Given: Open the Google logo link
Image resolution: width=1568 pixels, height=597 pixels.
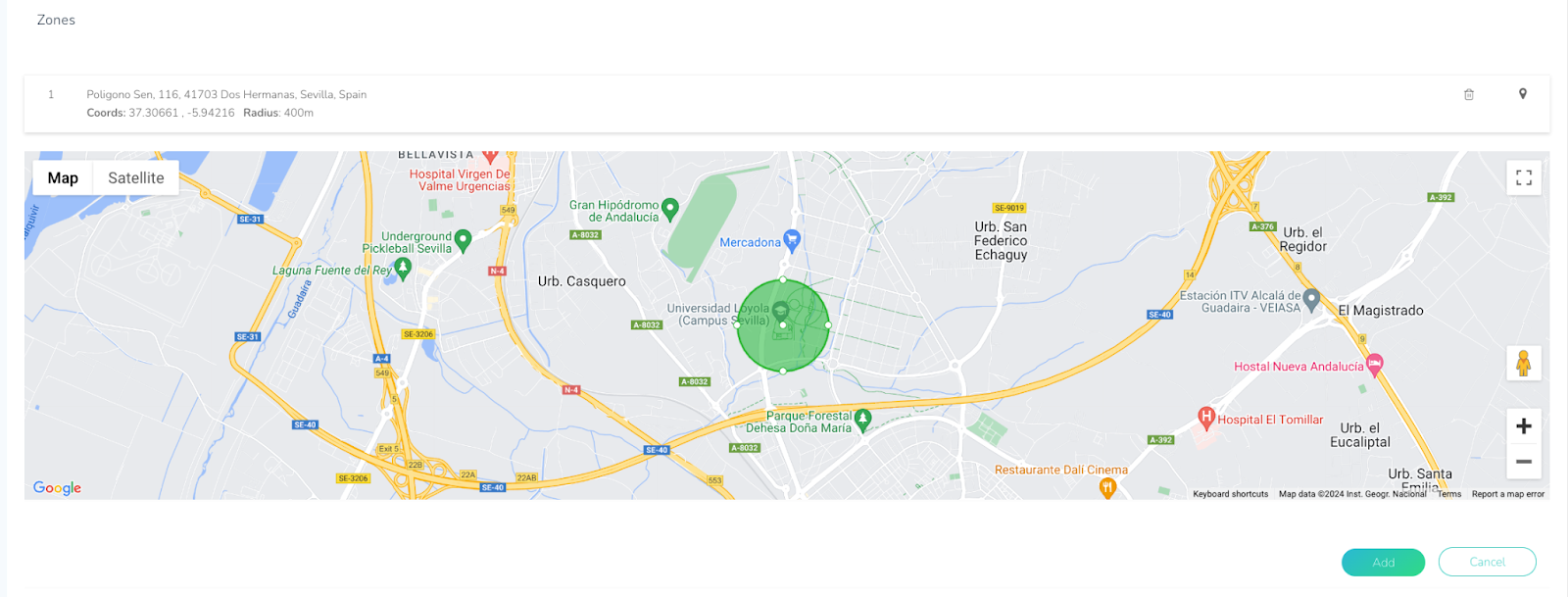Looking at the screenshot, I should (x=57, y=487).
